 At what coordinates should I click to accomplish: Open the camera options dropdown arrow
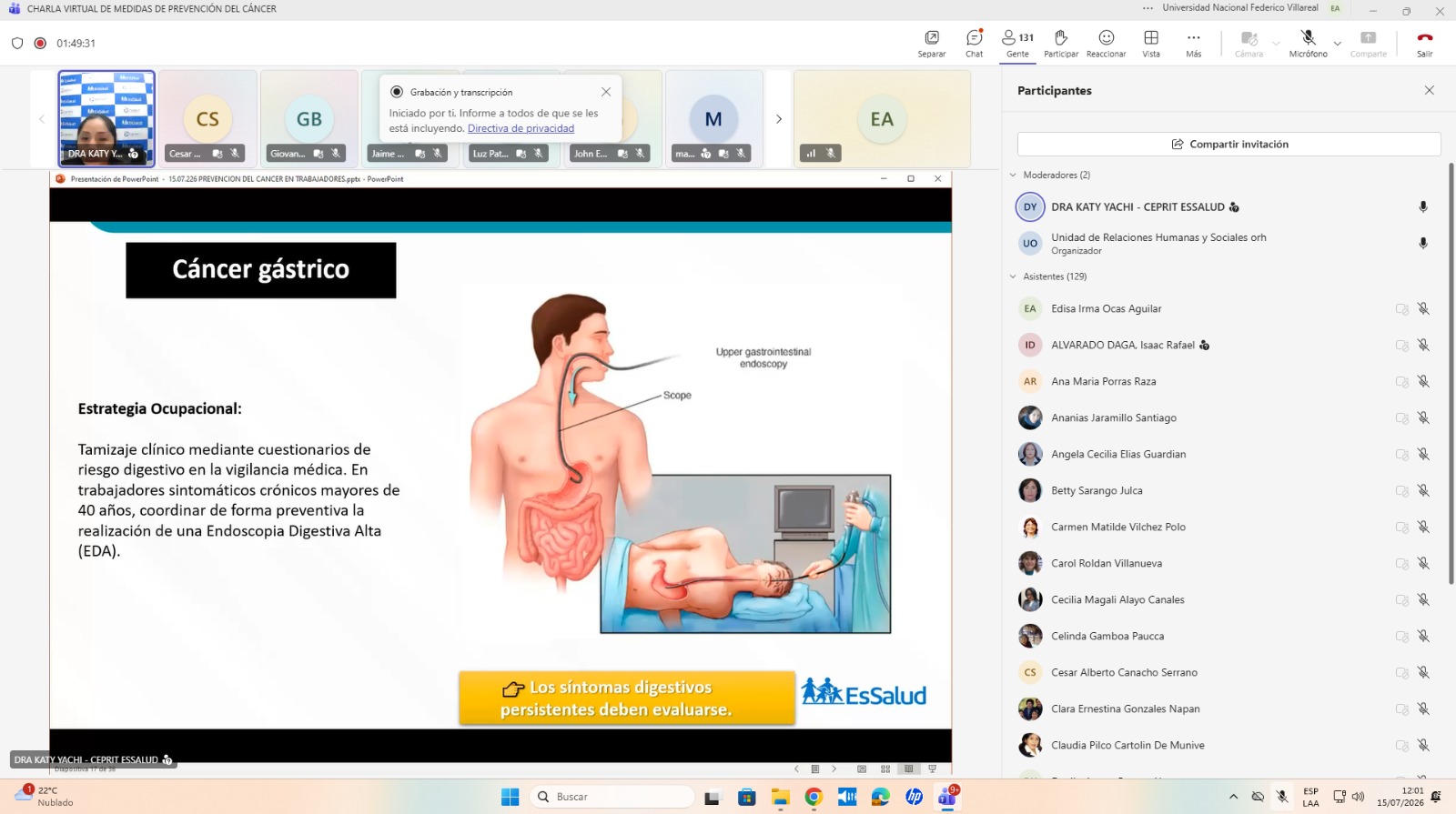1276,43
